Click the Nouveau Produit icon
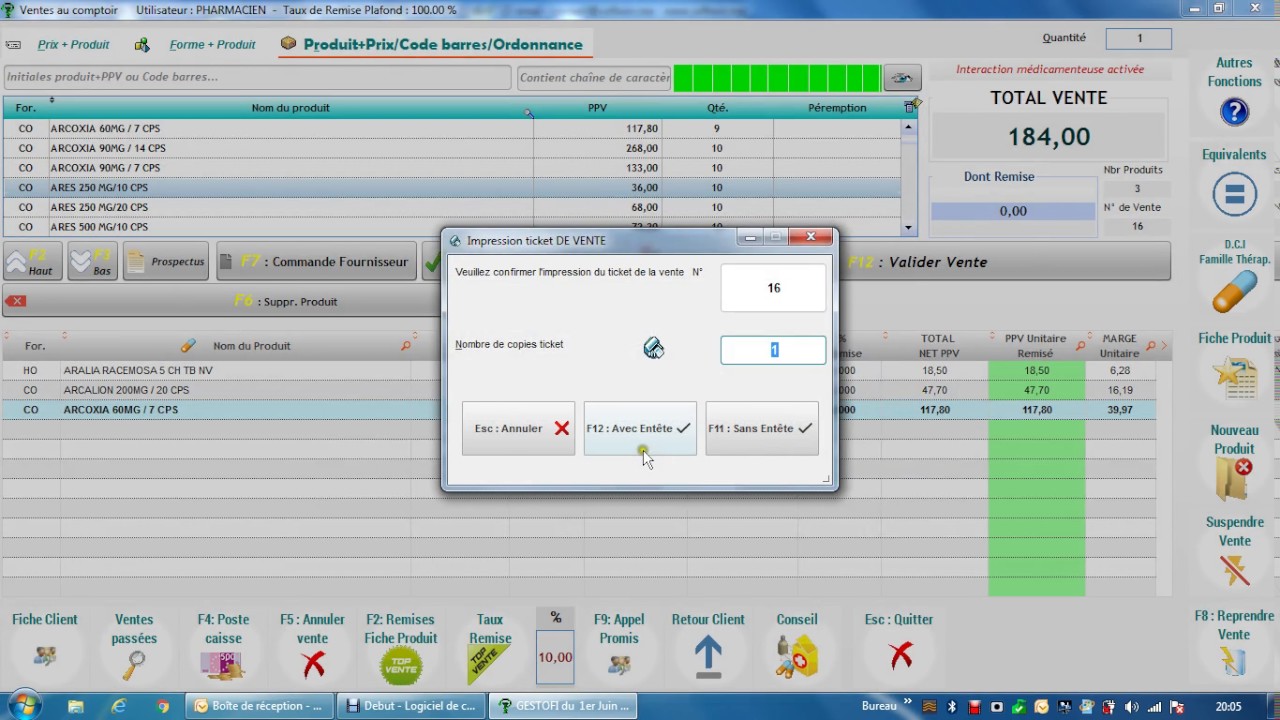1280x720 pixels. (1234, 478)
